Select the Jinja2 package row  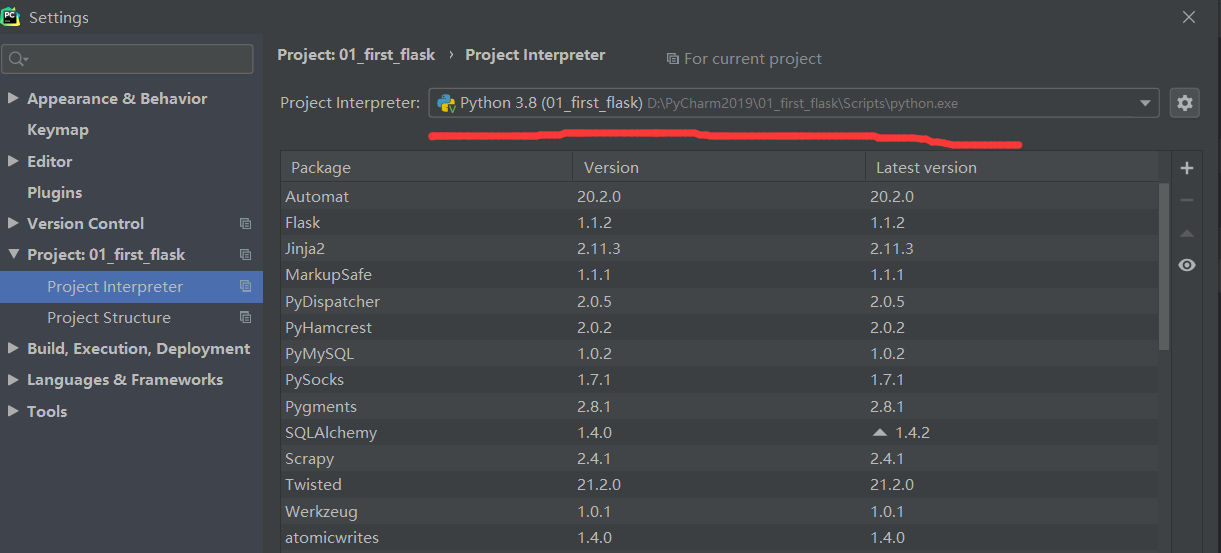click(719, 249)
